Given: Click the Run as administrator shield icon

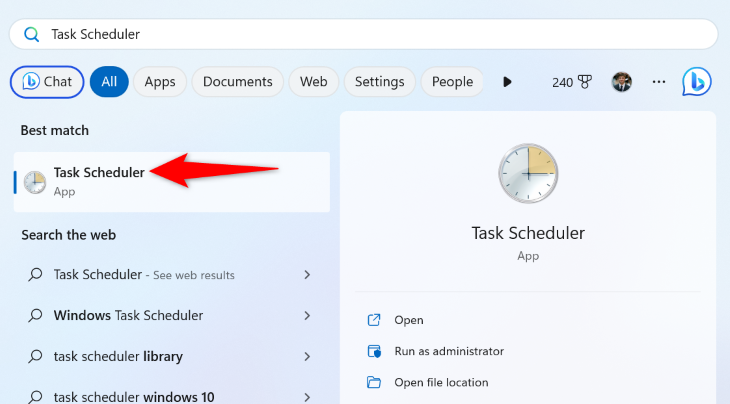Looking at the screenshot, I should coord(374,351).
